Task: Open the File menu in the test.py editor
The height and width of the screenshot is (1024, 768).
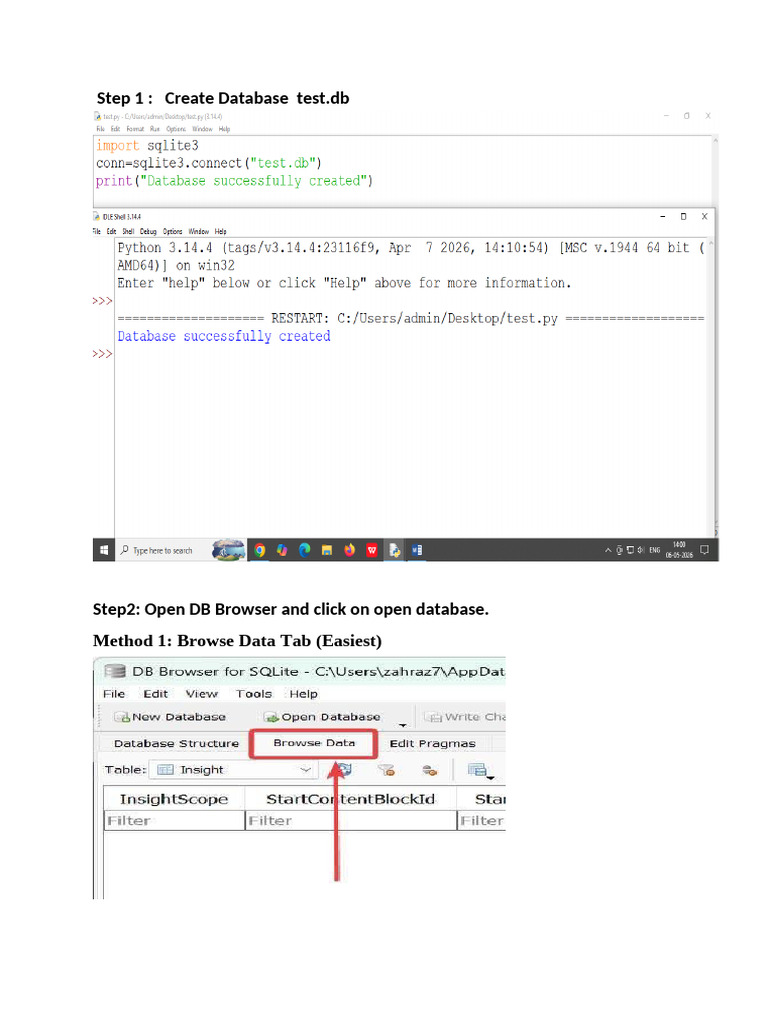Action: pyautogui.click(x=100, y=129)
